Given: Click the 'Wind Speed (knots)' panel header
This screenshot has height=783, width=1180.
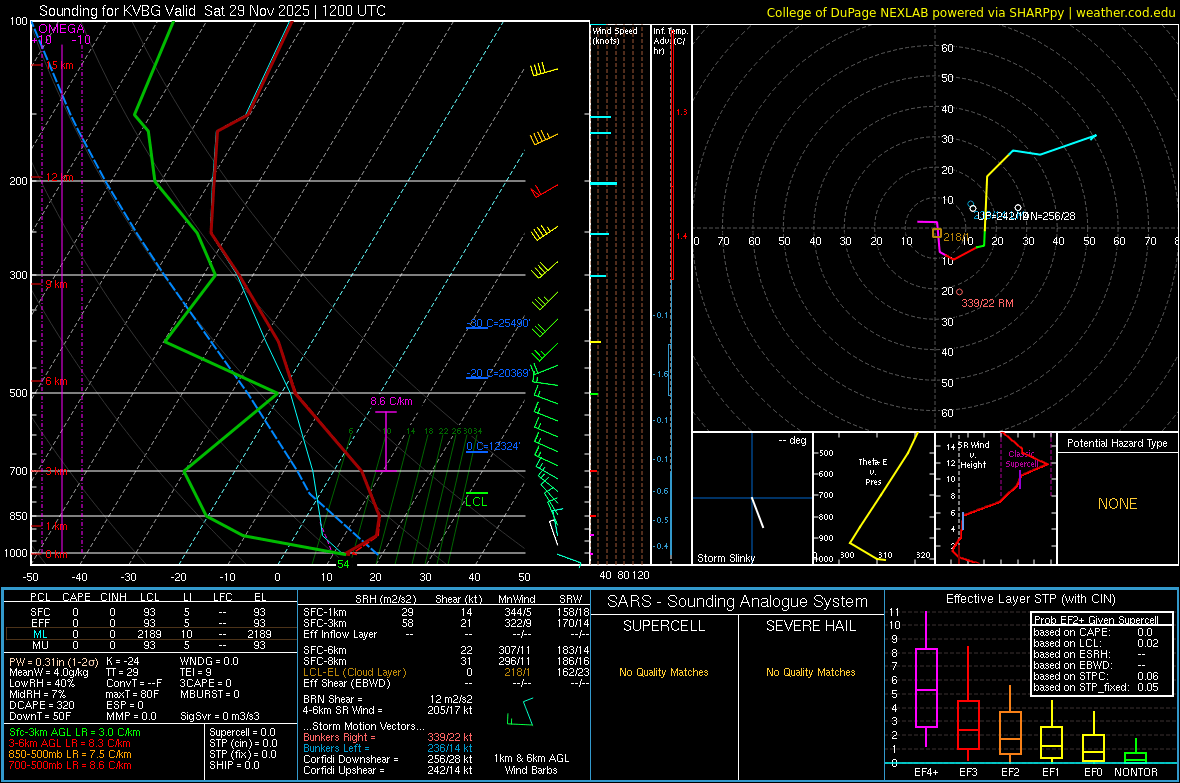Looking at the screenshot, I should 614,35.
